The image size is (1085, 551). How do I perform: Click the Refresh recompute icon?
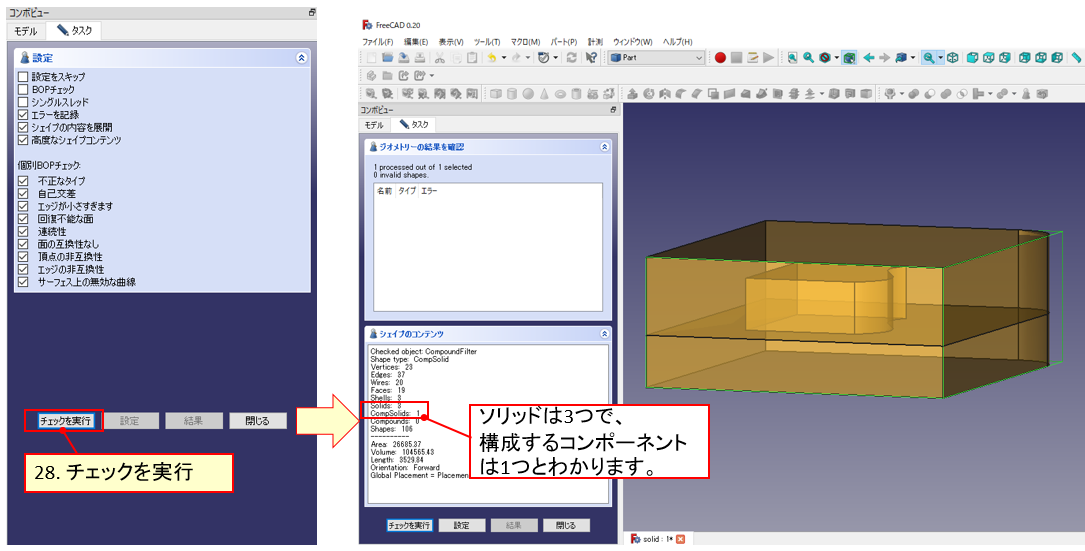click(x=572, y=57)
